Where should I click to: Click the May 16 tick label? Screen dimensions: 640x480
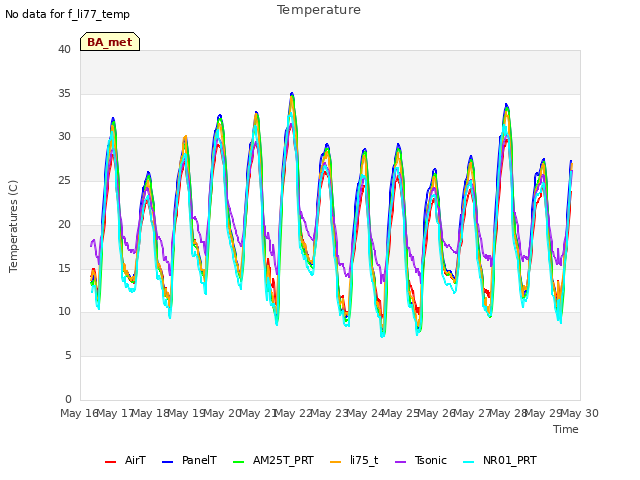(x=80, y=413)
